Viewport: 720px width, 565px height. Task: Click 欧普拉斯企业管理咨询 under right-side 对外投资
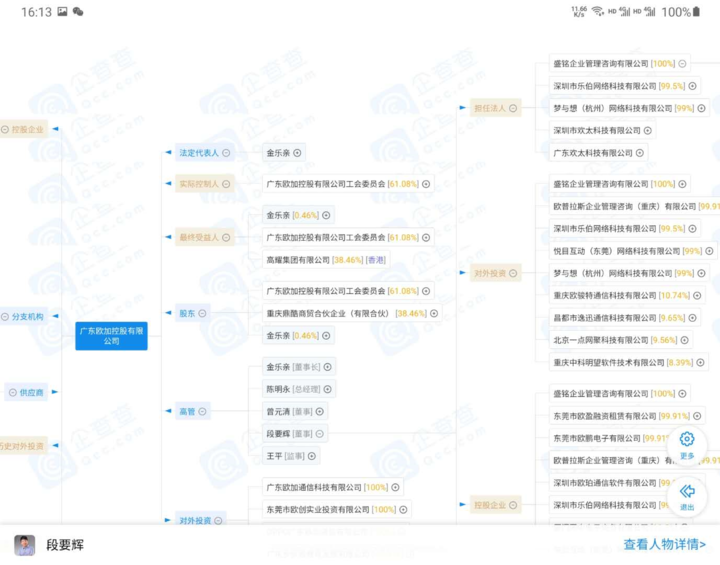pyautogui.click(x=635, y=206)
